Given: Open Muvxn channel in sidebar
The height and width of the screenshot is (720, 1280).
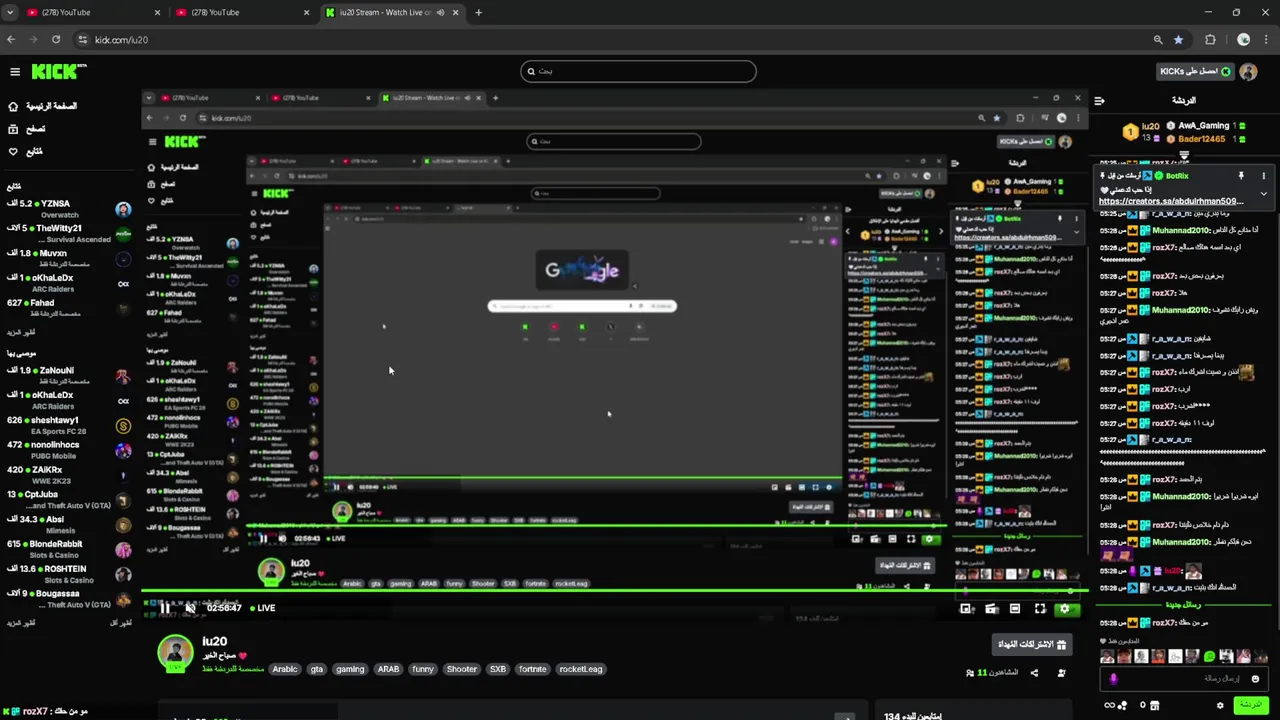Looking at the screenshot, I should pos(69,258).
